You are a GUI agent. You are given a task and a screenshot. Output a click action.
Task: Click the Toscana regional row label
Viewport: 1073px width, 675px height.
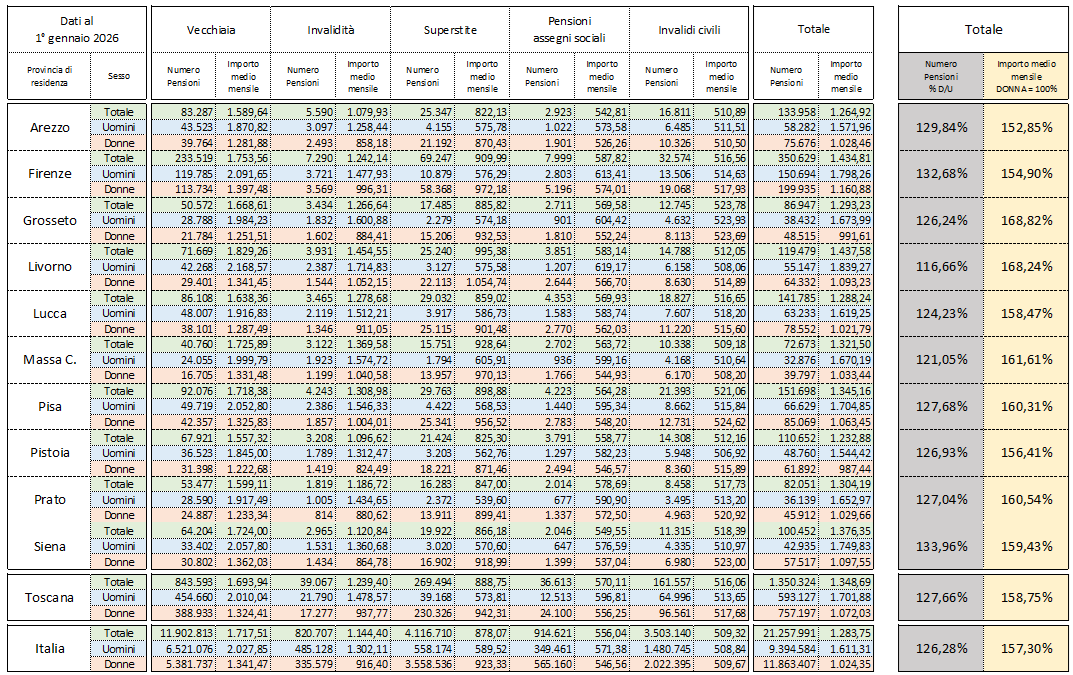pyautogui.click(x=49, y=597)
